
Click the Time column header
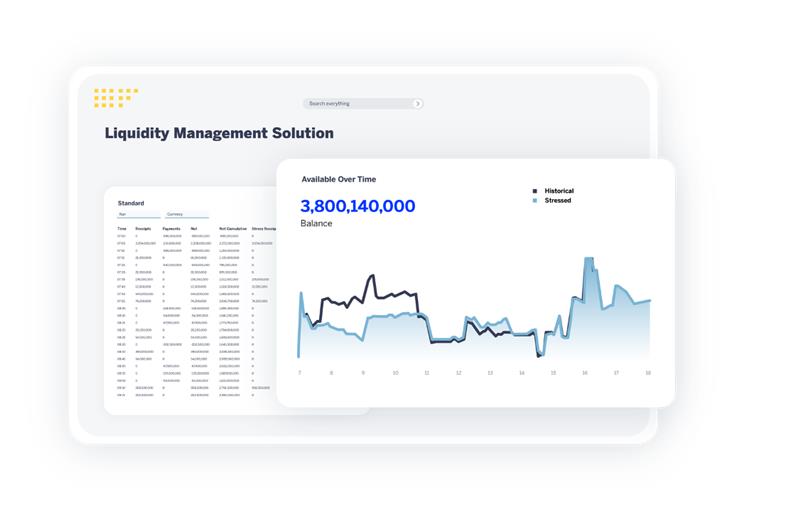click(x=122, y=229)
